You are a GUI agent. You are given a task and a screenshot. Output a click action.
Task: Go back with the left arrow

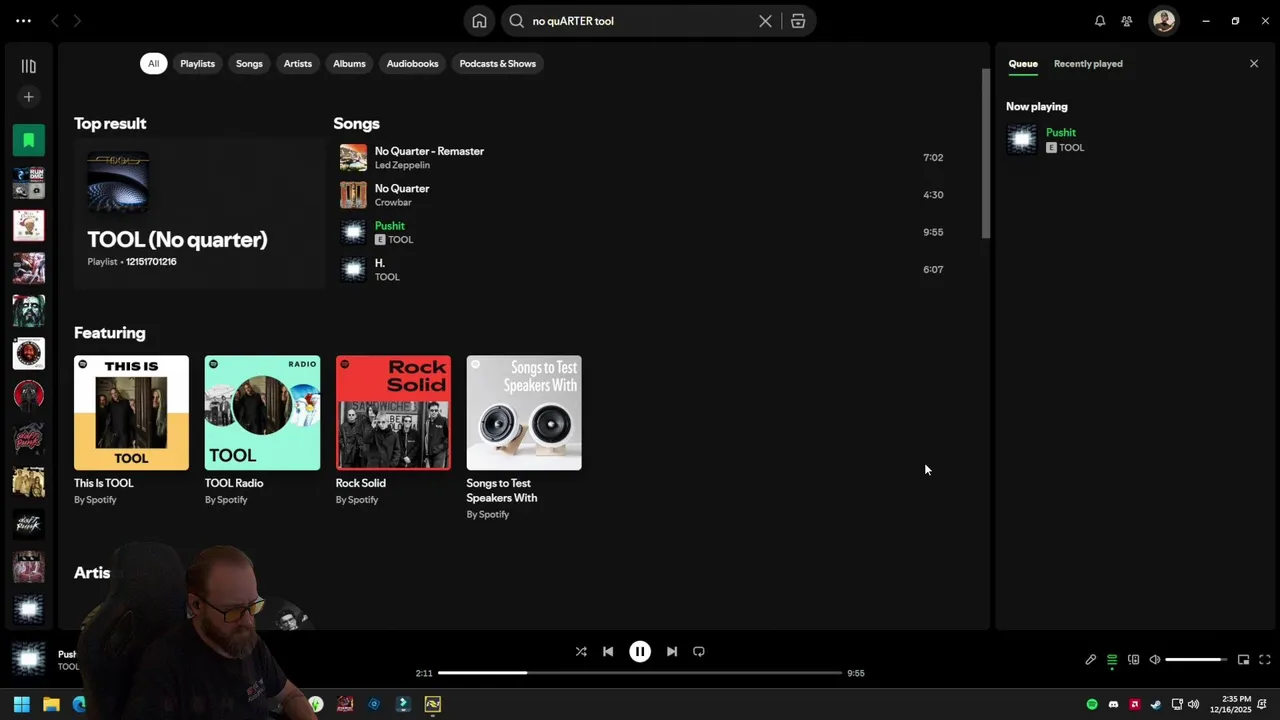(x=55, y=21)
